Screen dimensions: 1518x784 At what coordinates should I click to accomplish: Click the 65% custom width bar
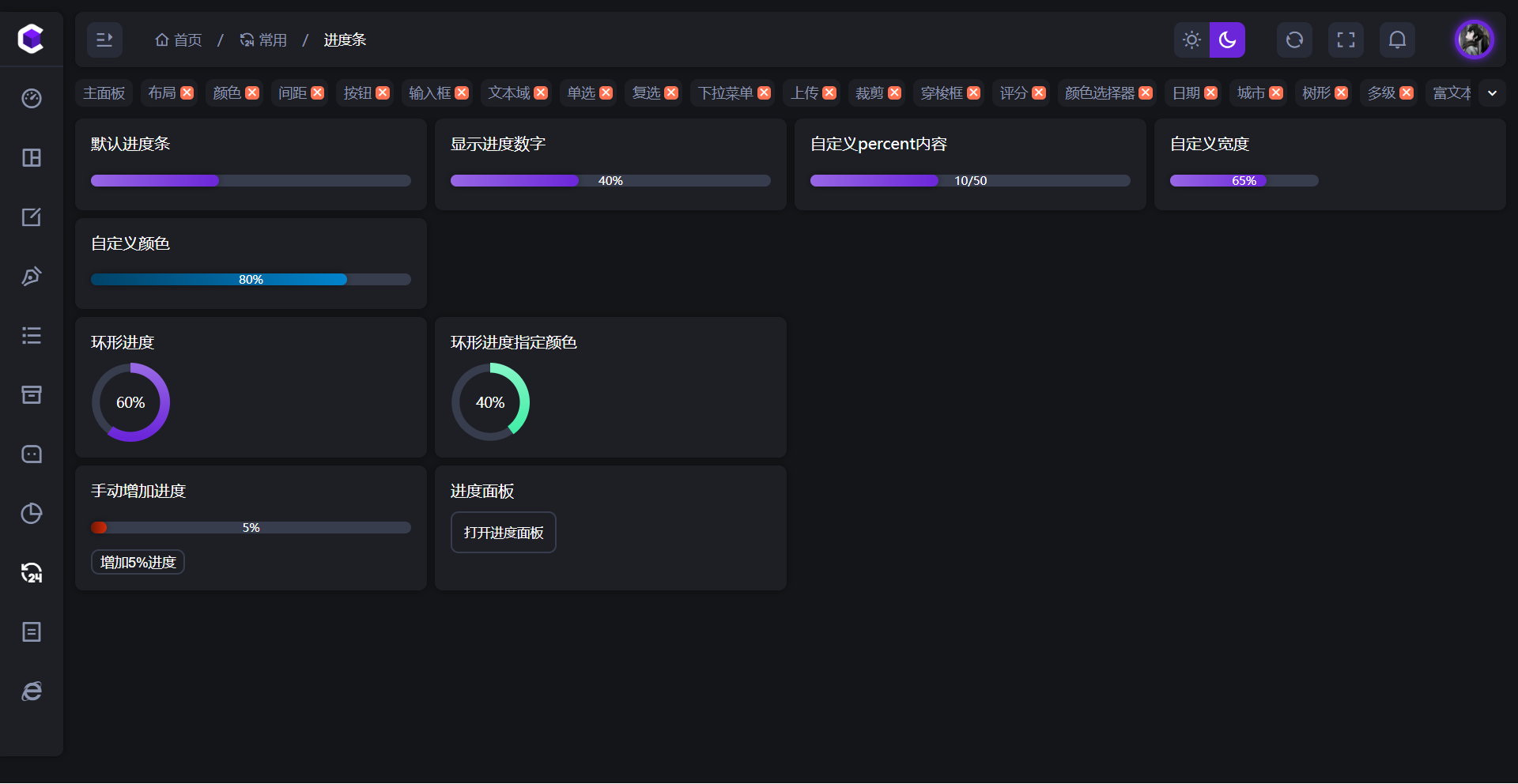pos(1244,181)
